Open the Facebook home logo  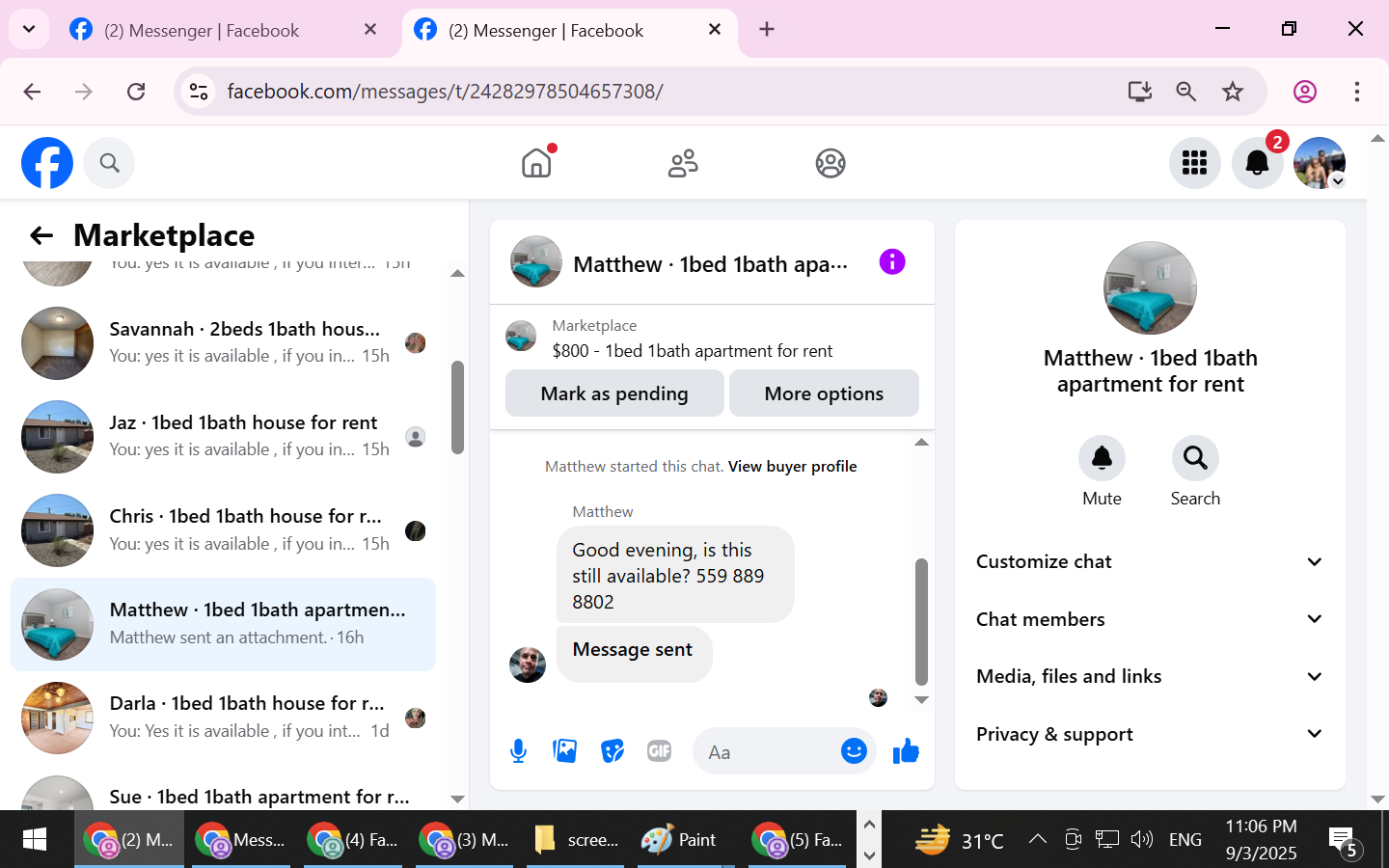click(x=47, y=163)
